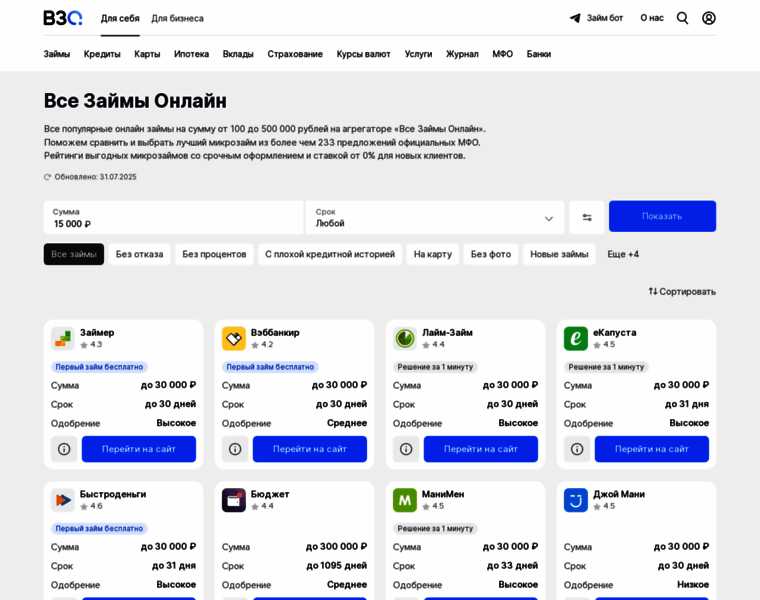The width and height of the screenshot is (760, 600).
Task: Select the Без отказа filter chip
Action: (140, 254)
